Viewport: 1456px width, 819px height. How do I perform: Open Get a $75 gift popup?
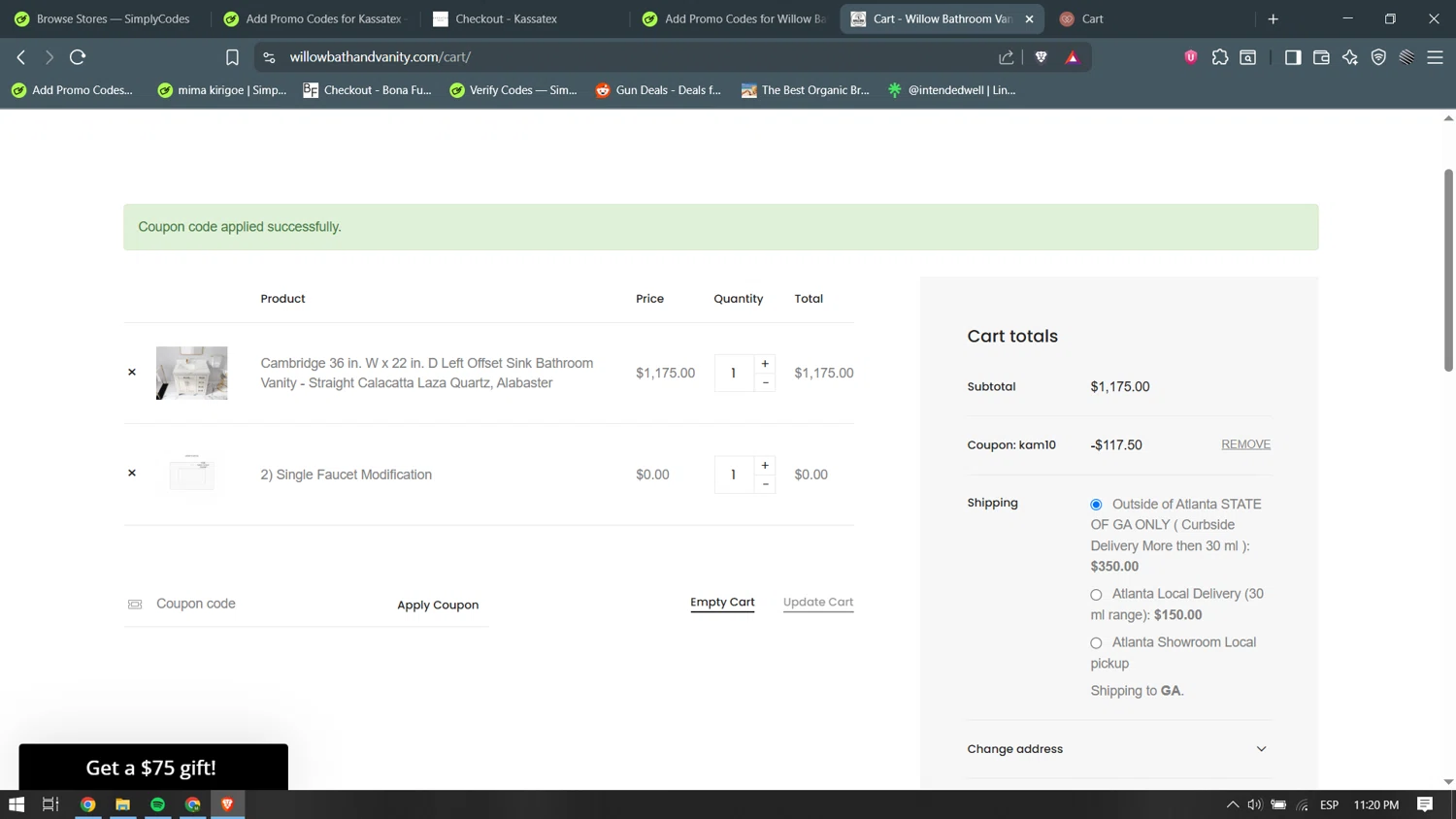click(x=153, y=768)
